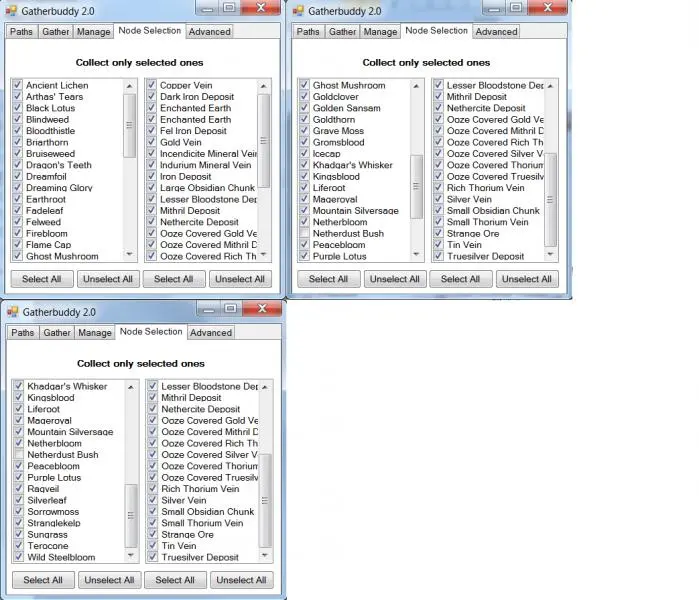
Task: Click scroll down arrow beside Wild Steelbloom
Action: 131,555
